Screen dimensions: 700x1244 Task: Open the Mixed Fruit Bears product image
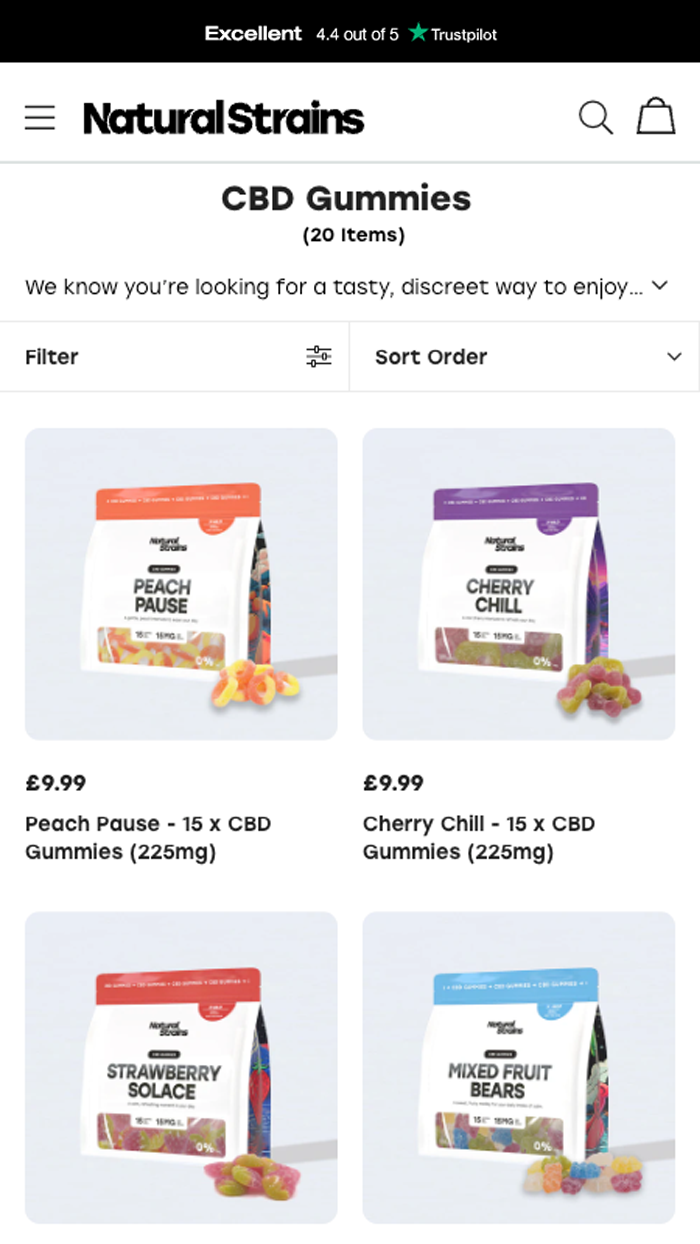(x=518, y=1067)
